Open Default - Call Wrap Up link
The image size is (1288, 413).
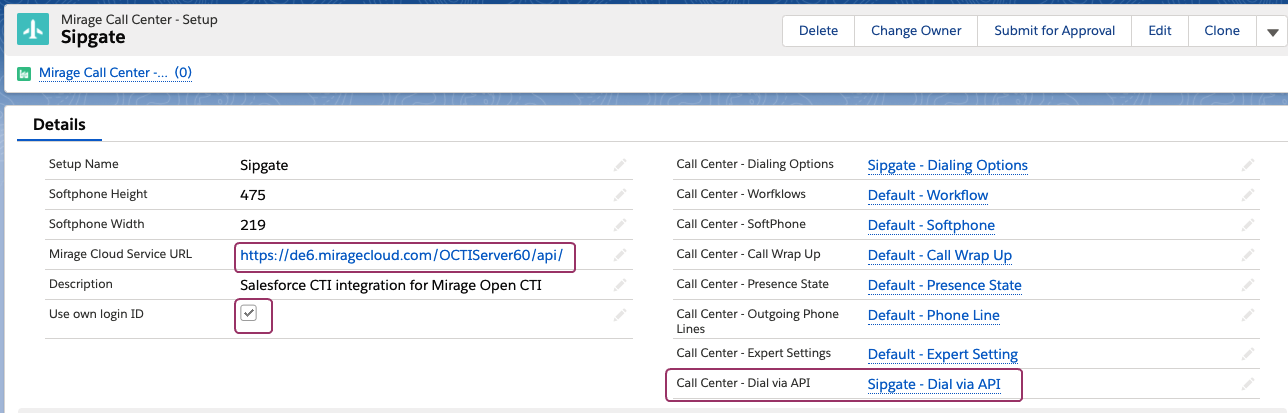tap(939, 255)
